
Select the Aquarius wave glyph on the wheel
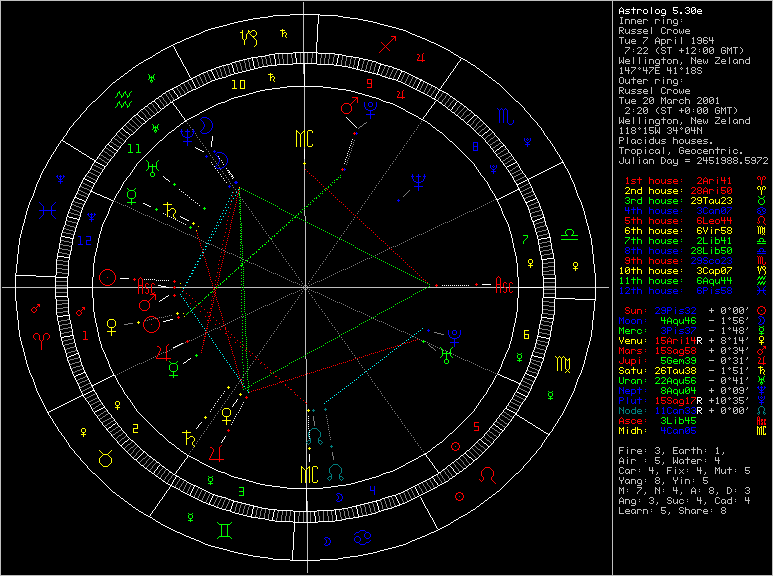pyautogui.click(x=124, y=97)
